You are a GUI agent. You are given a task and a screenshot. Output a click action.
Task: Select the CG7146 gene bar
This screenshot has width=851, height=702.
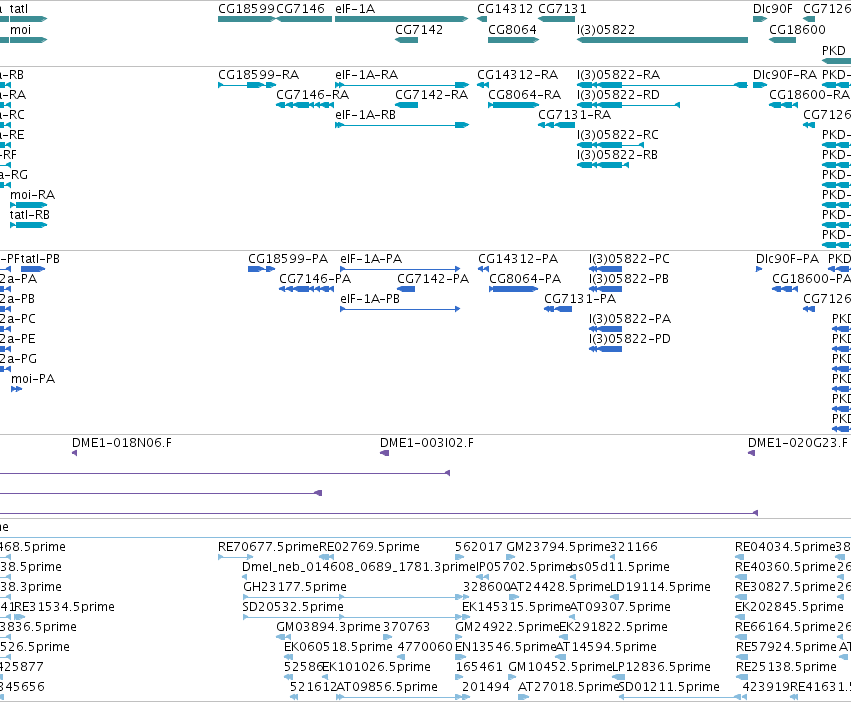pos(304,19)
